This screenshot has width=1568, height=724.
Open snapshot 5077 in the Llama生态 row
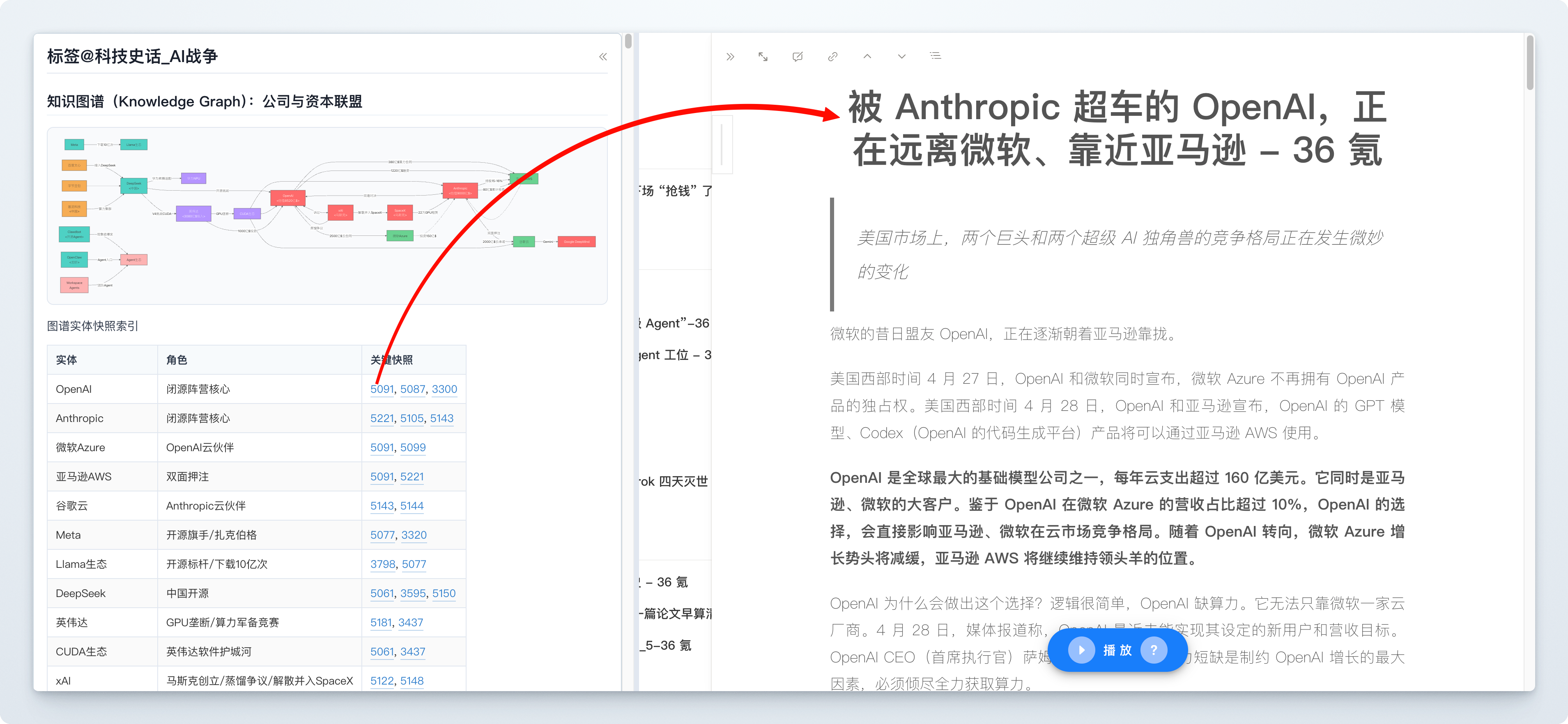[414, 565]
